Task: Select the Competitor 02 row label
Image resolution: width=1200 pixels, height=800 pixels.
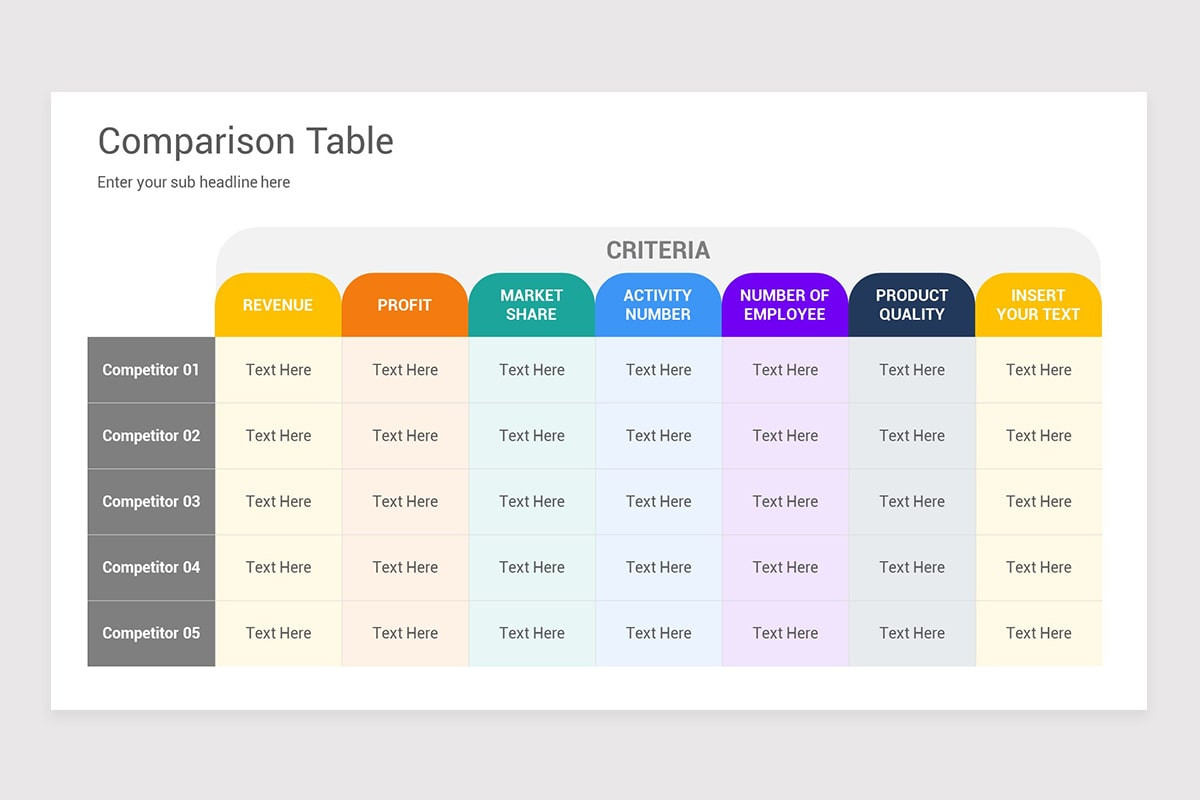Action: [151, 436]
